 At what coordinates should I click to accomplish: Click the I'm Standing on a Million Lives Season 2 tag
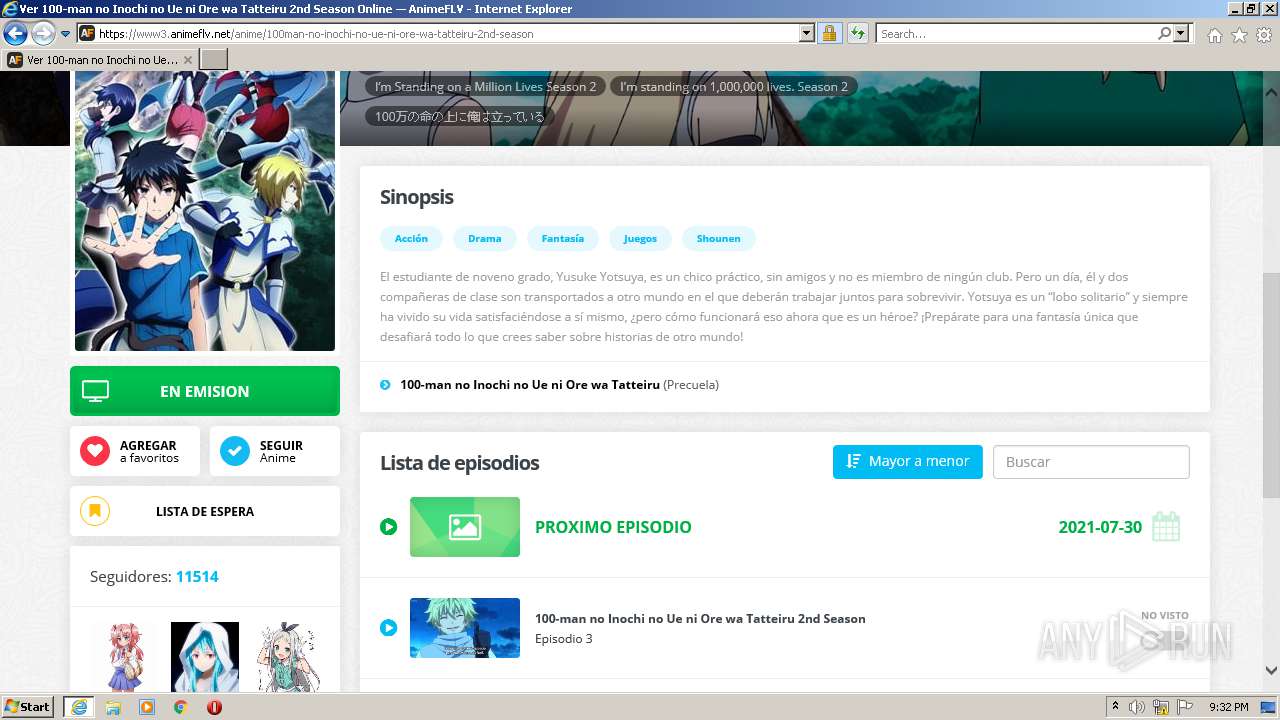tap(485, 87)
